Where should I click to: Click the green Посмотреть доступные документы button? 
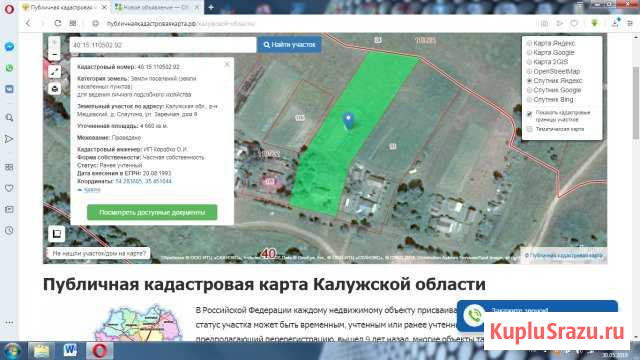[152, 212]
